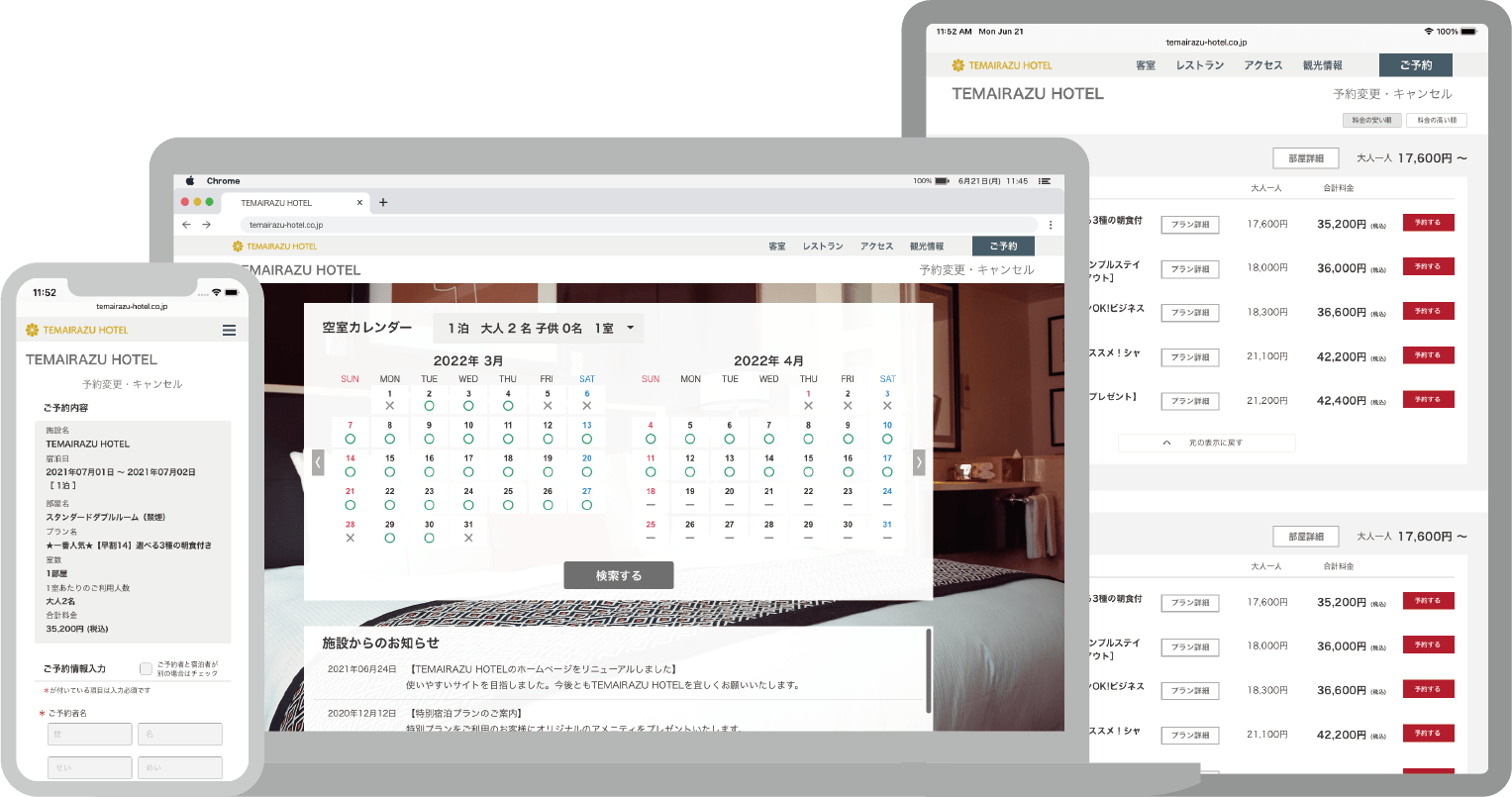The width and height of the screenshot is (1512, 797).
Task: Click the laptop menu bar battery icon
Action: [942, 181]
